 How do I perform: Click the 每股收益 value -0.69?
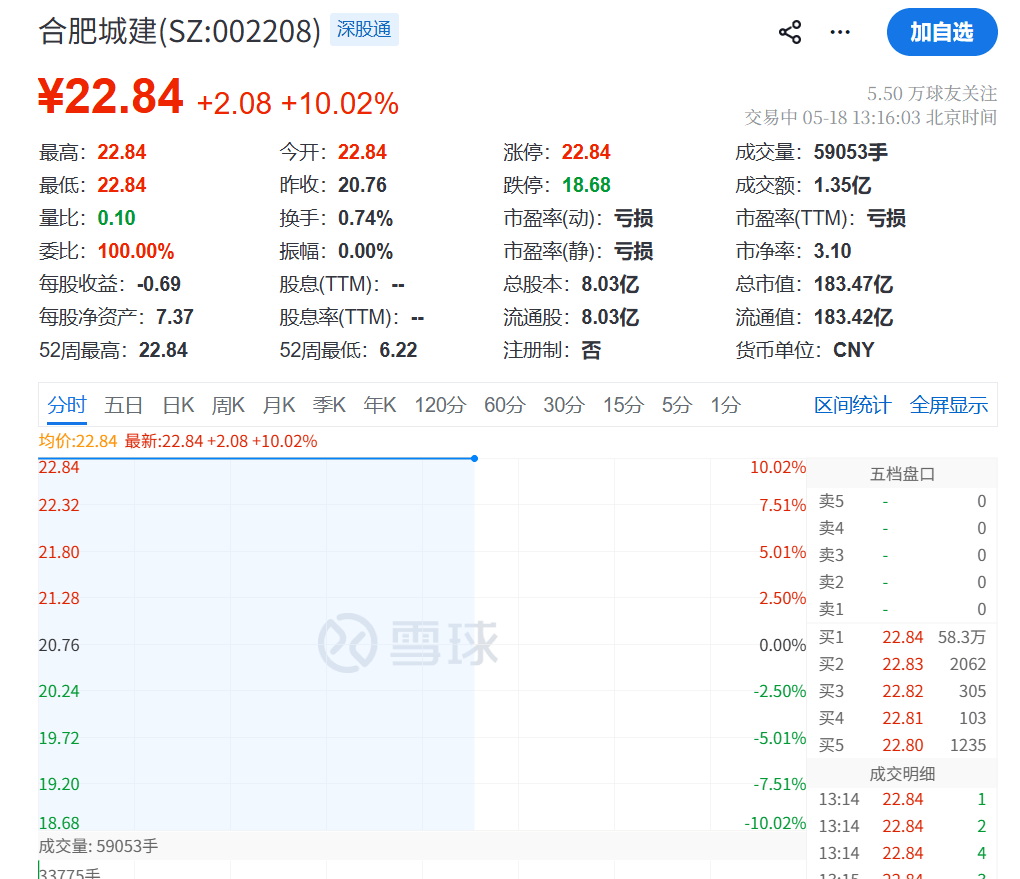(159, 284)
